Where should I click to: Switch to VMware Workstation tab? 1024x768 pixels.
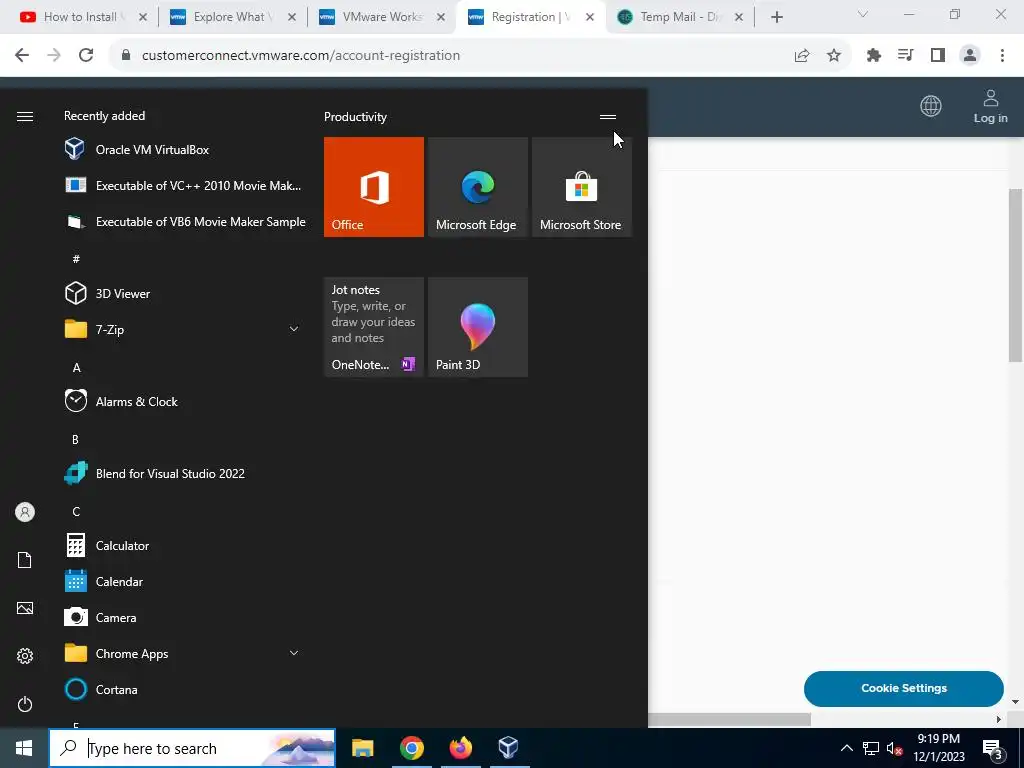click(383, 17)
